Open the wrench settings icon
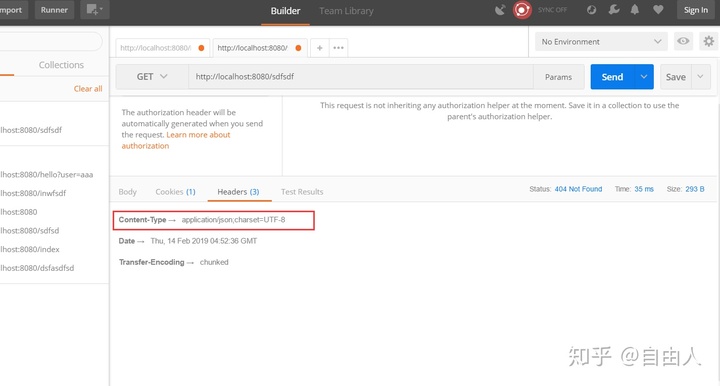The image size is (720, 386). 613,10
